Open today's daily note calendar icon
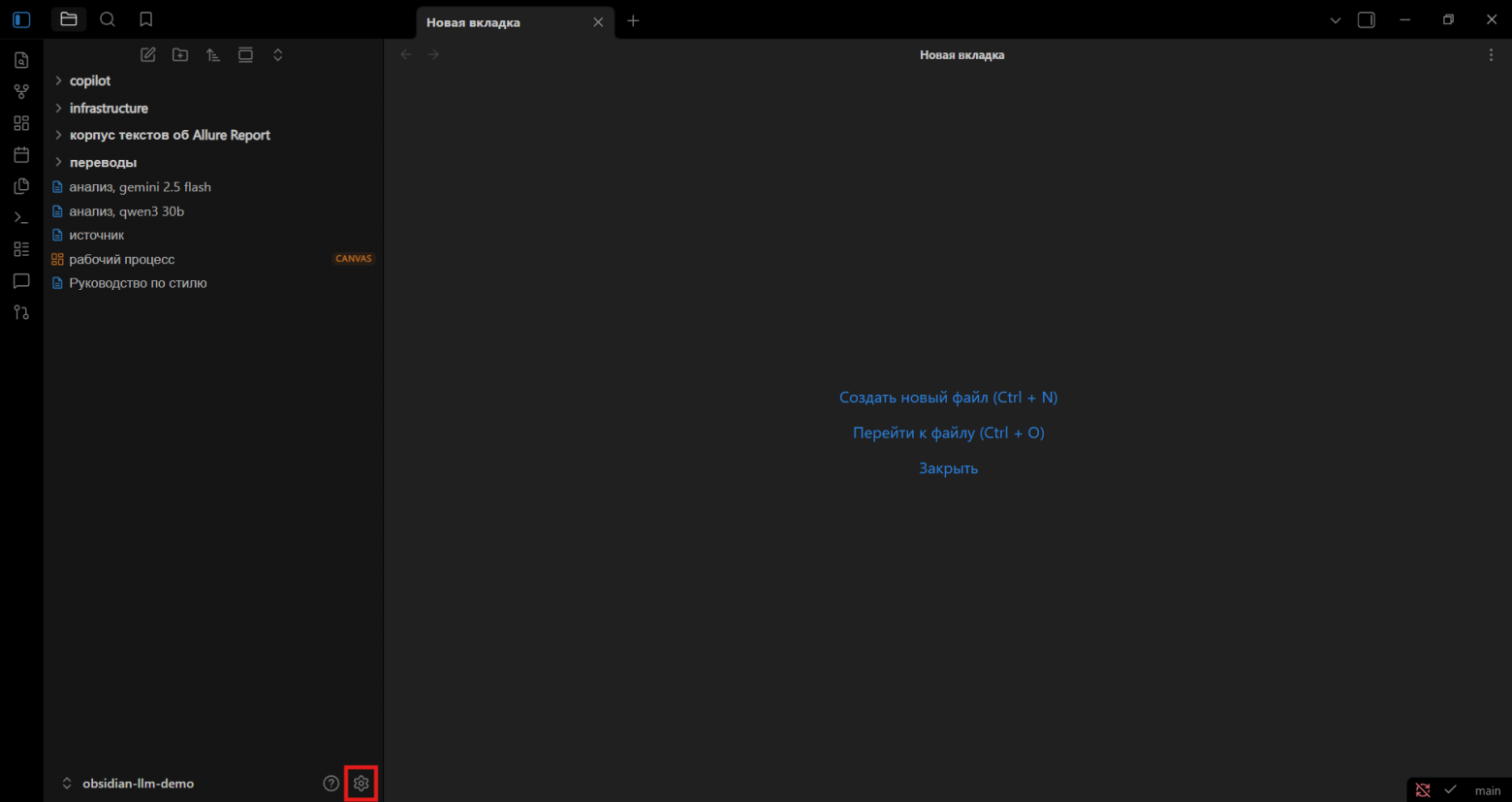 [x=21, y=154]
